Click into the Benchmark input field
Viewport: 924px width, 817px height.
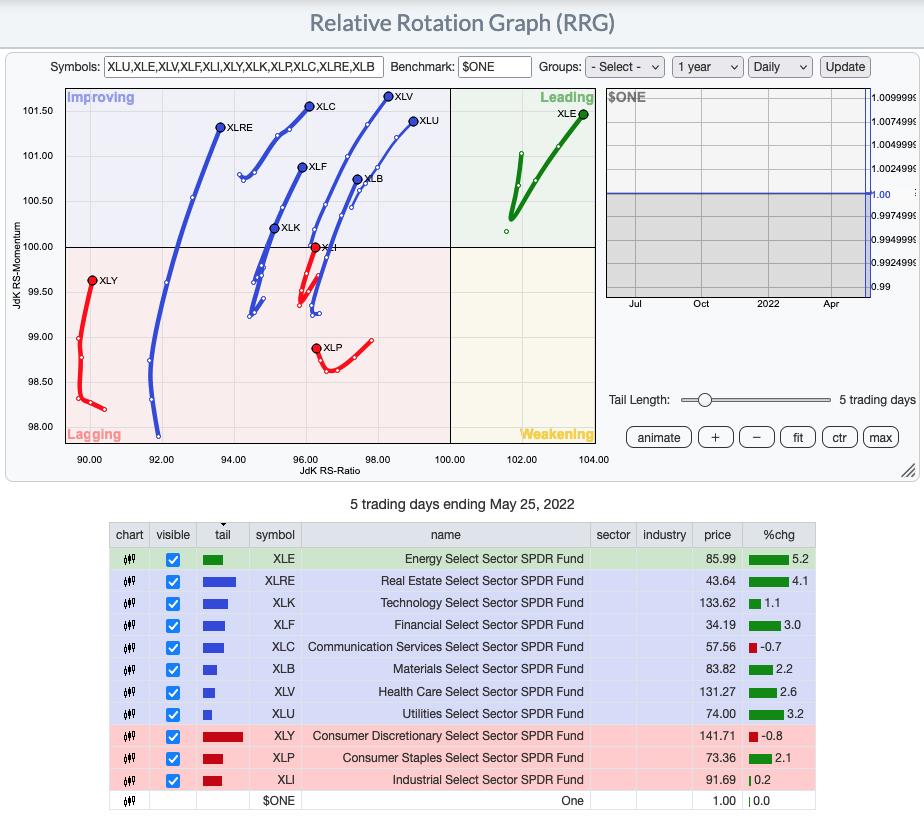tap(495, 67)
